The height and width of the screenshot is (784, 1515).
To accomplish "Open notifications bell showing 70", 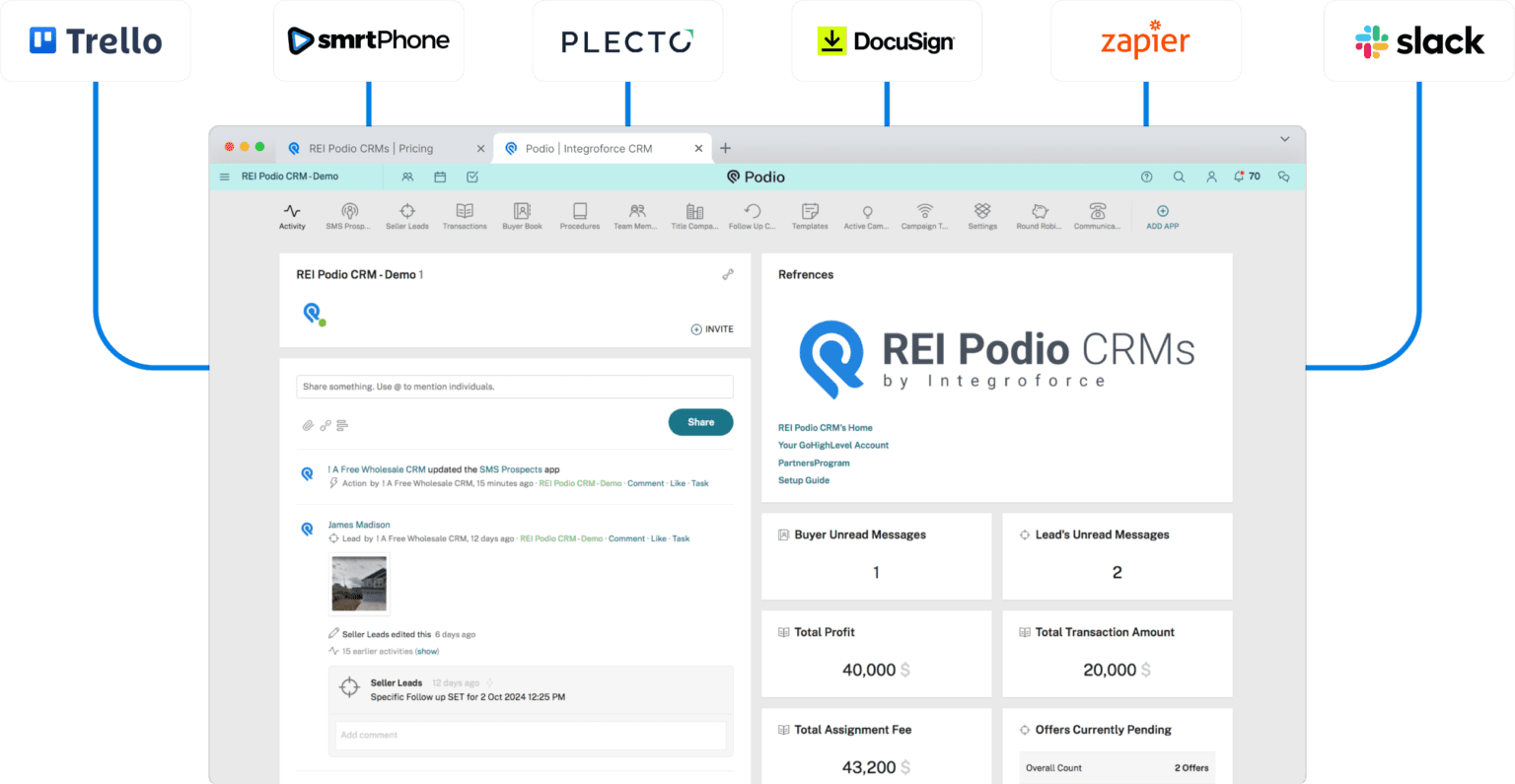I will (1247, 177).
